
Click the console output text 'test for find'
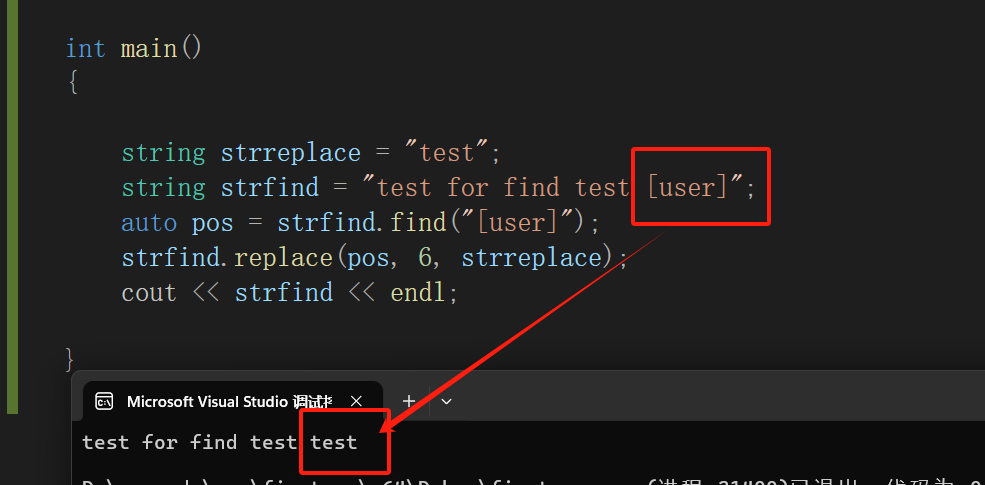pos(160,442)
